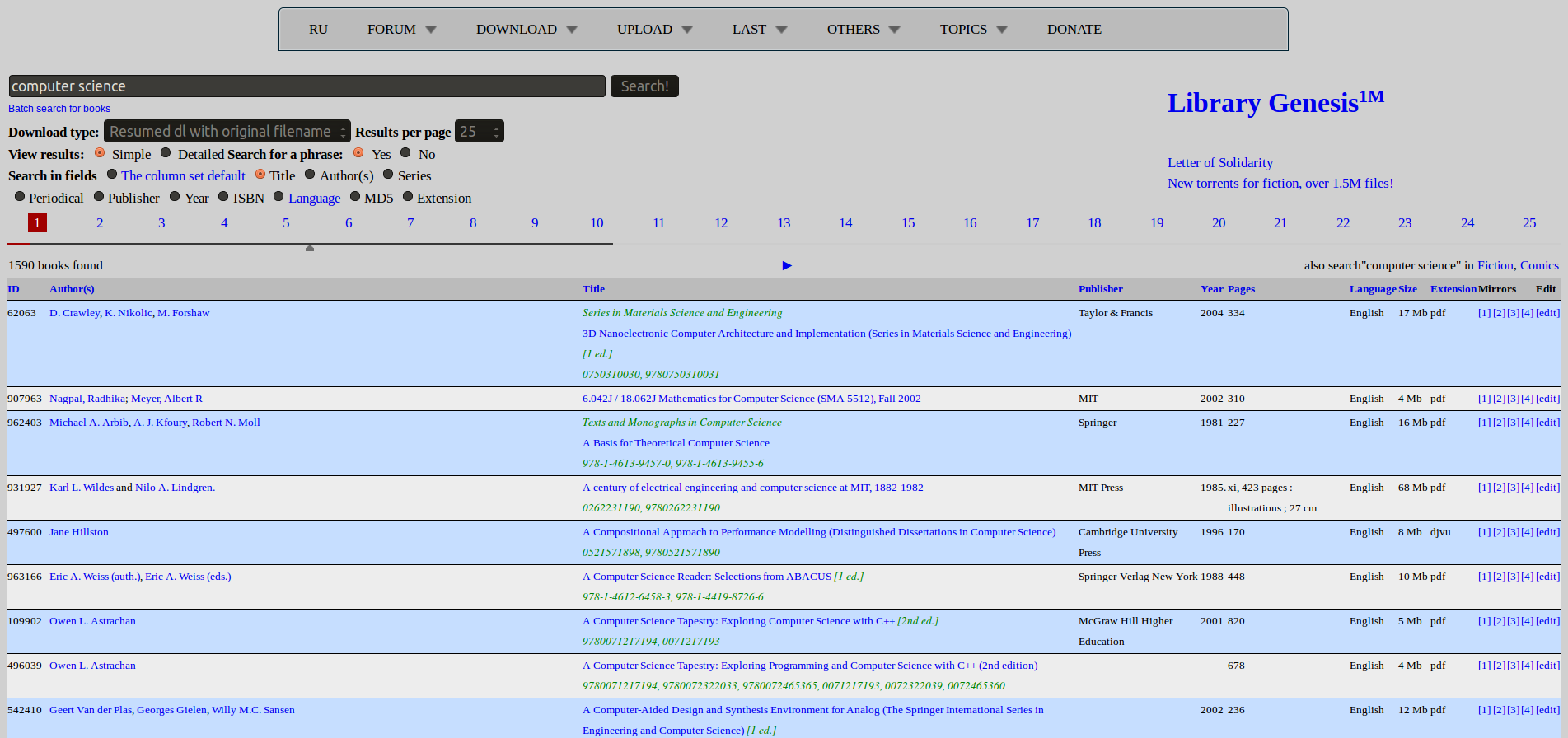Open the DONATE menu item

pos(1074,30)
